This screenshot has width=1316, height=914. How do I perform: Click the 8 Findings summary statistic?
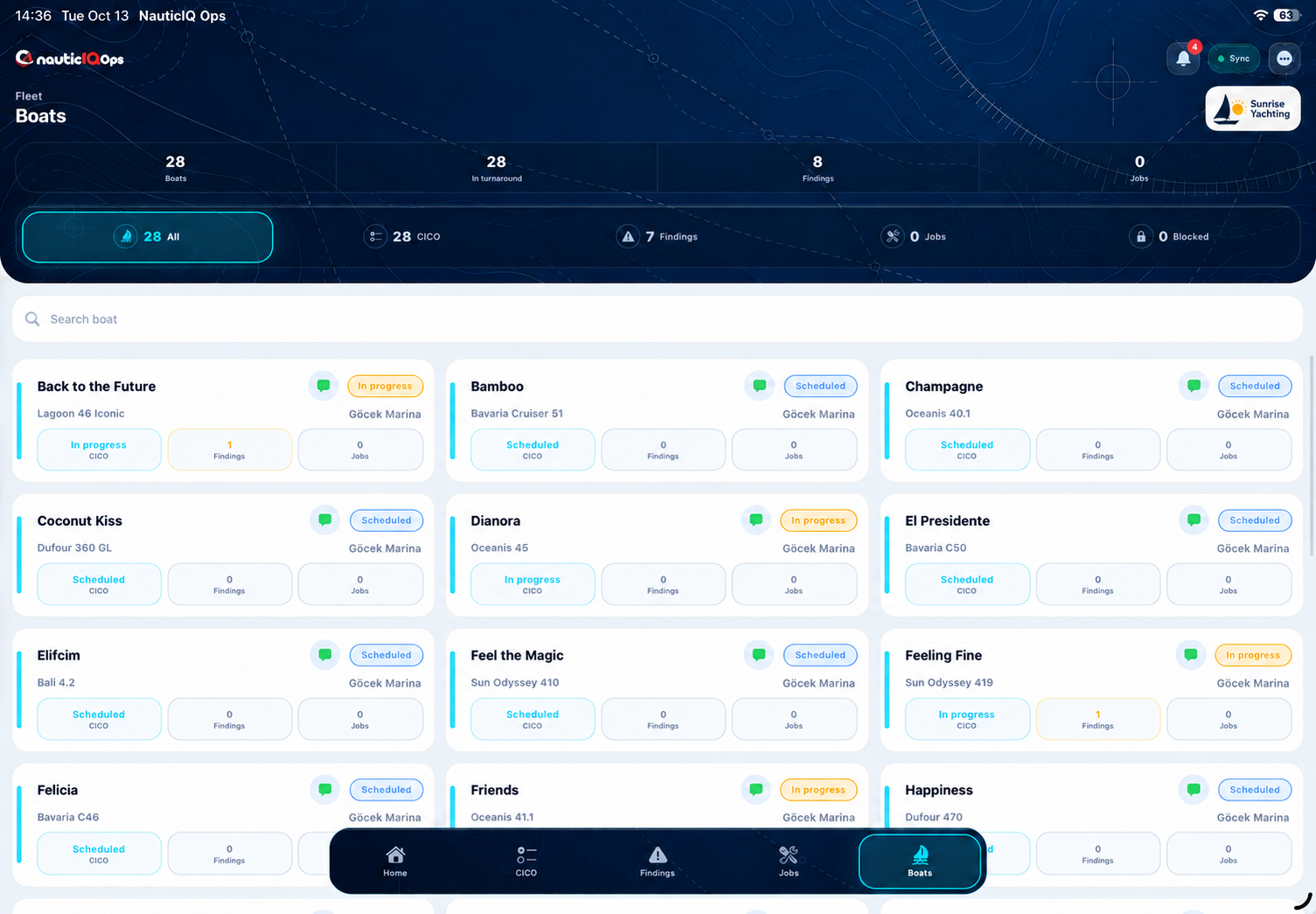coord(818,168)
